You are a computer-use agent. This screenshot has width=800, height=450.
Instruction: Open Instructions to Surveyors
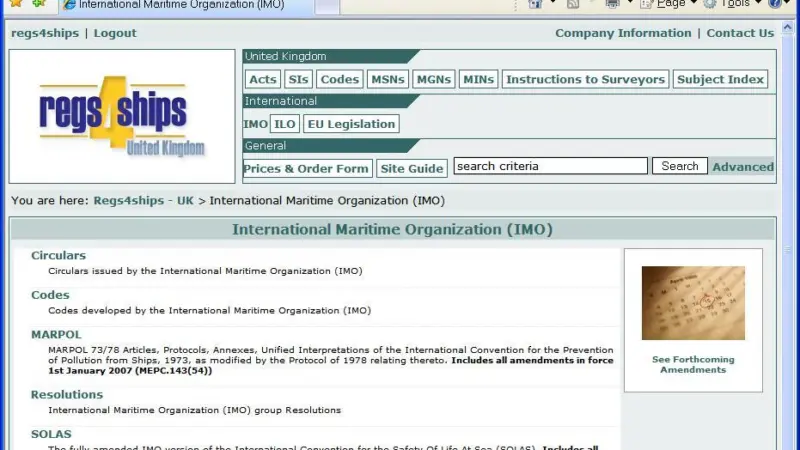(x=585, y=80)
